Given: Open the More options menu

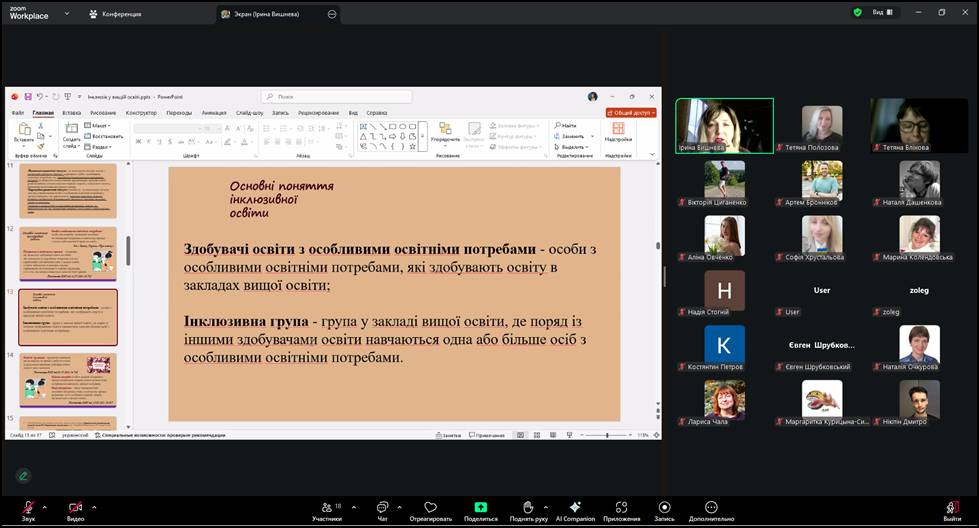Looking at the screenshot, I should pos(711,508).
